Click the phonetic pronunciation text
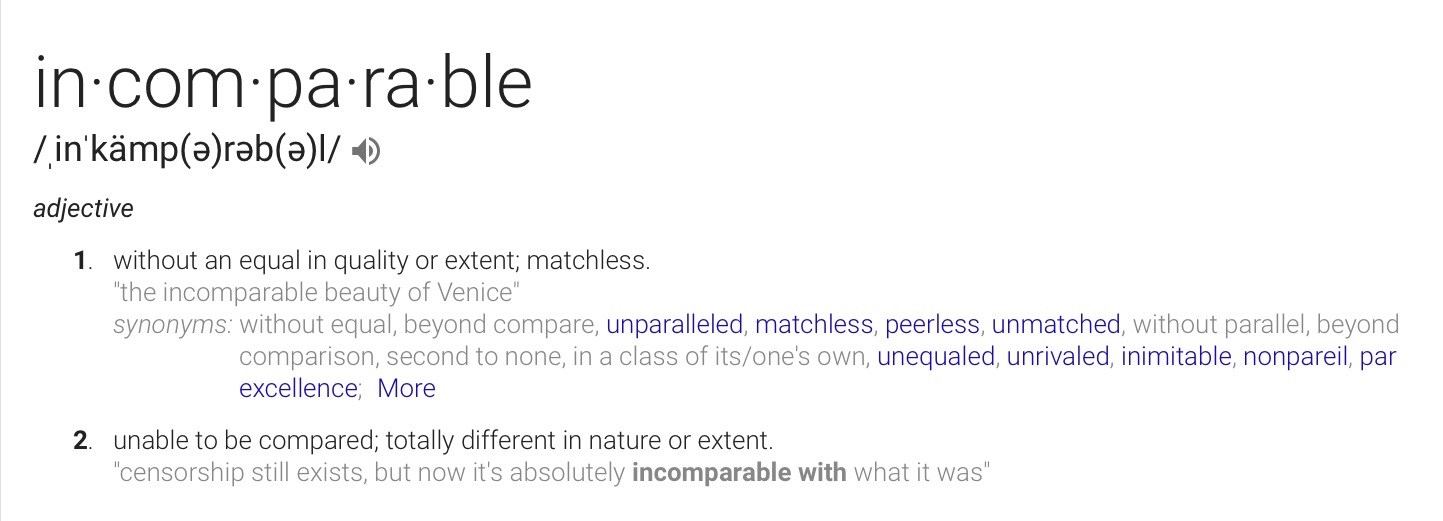1443x521 pixels. coord(187,152)
